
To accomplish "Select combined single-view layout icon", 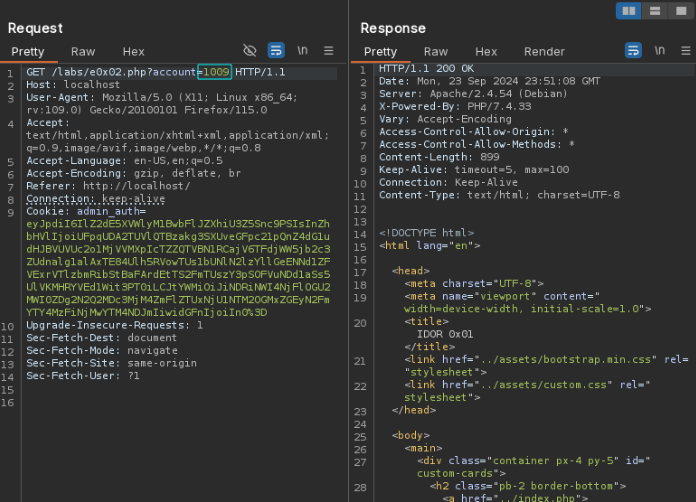I will click(681, 11).
